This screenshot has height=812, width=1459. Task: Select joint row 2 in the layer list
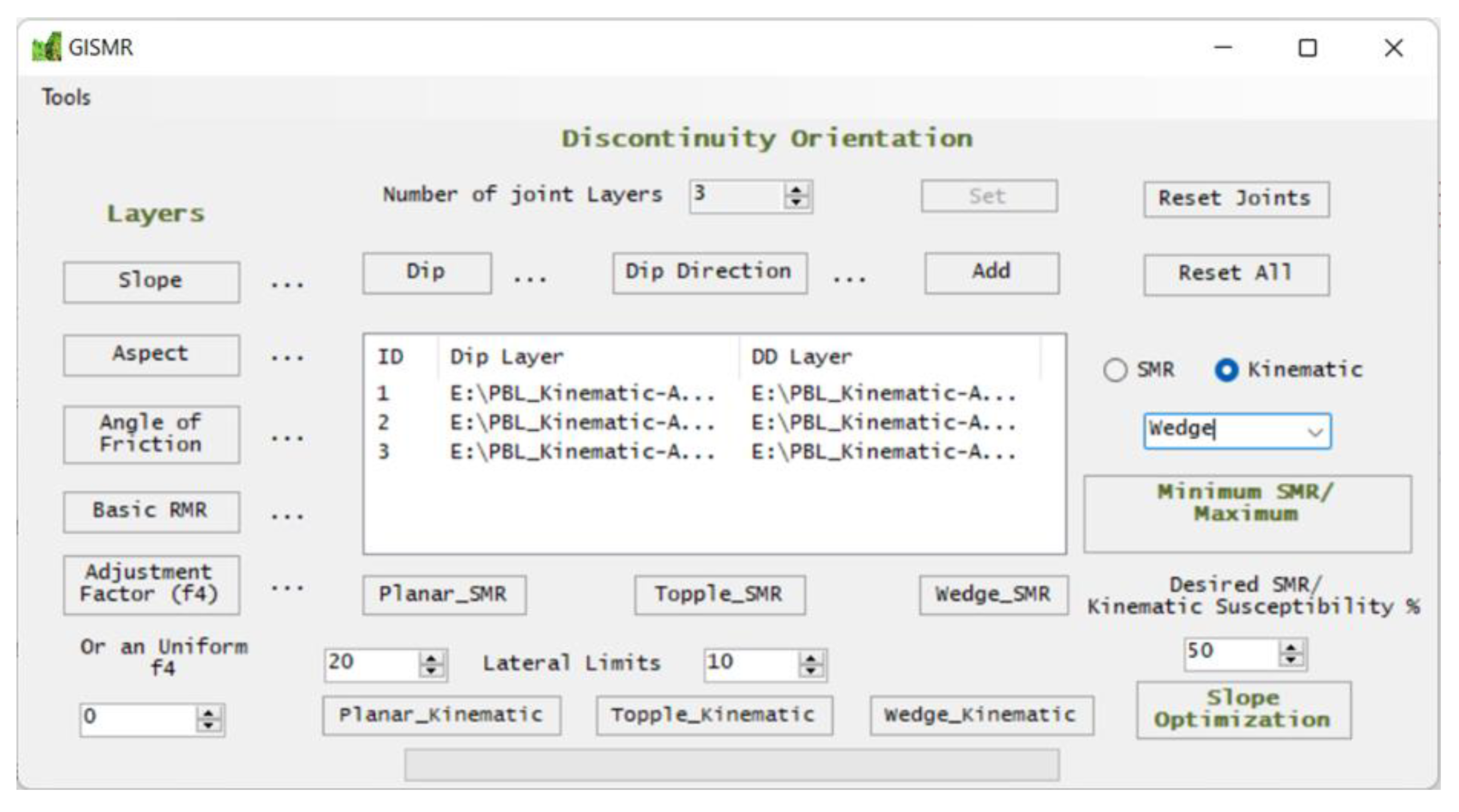point(582,423)
